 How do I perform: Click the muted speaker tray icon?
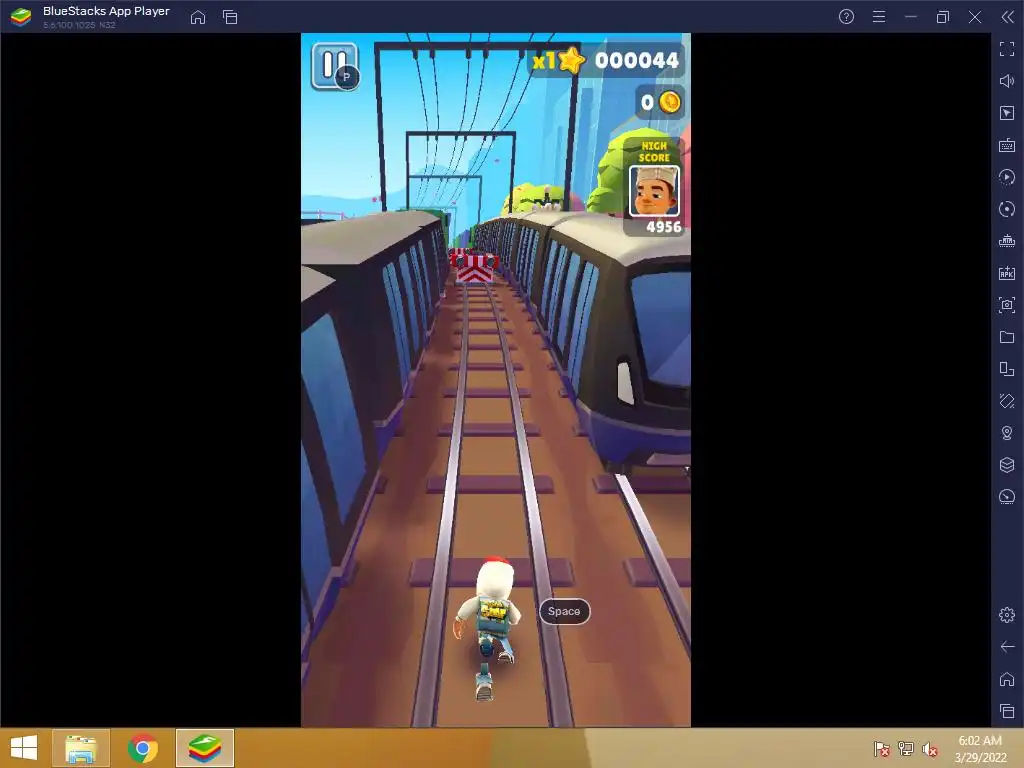(x=929, y=748)
